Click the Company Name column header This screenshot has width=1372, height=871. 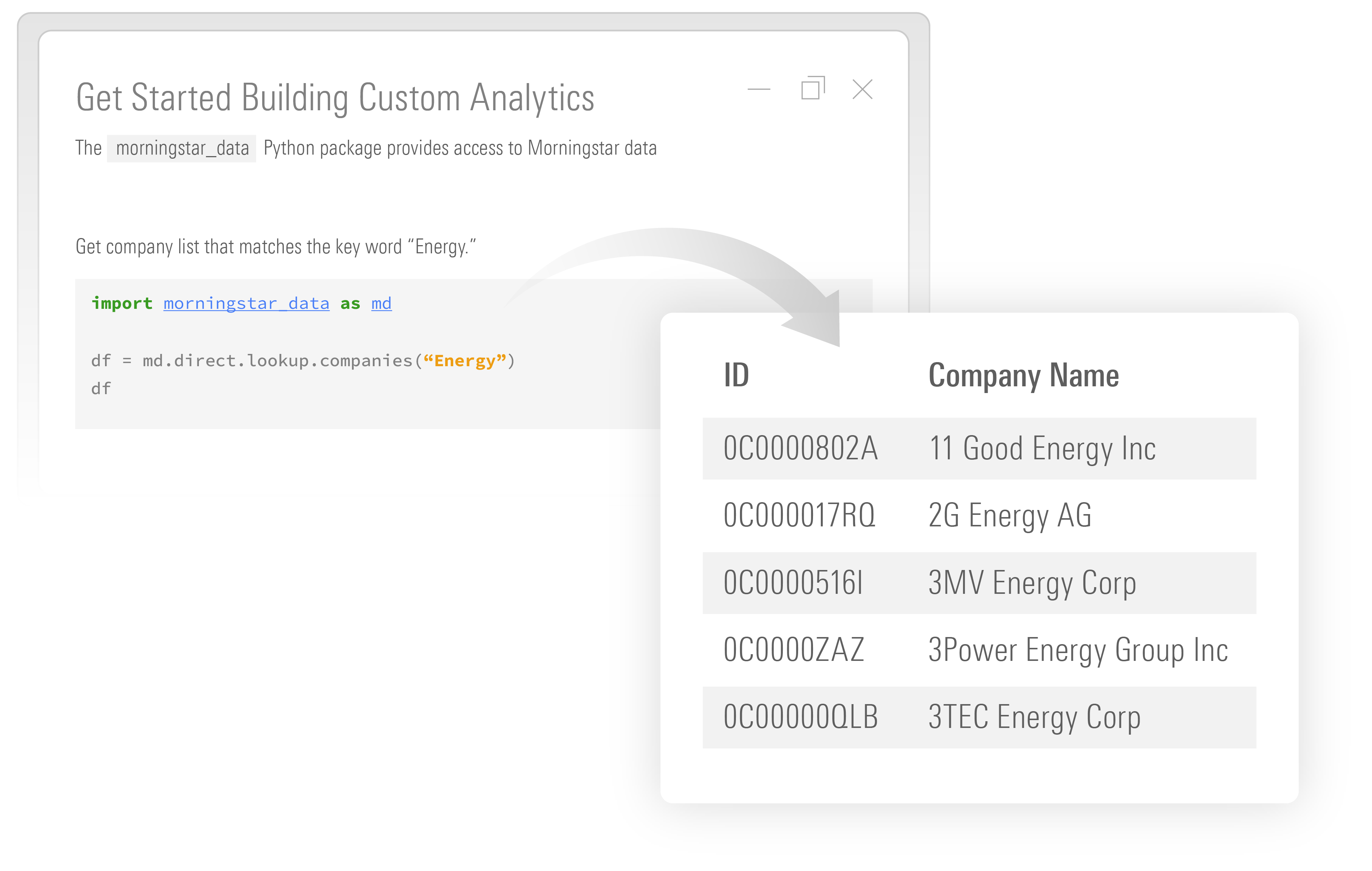click(x=1023, y=376)
